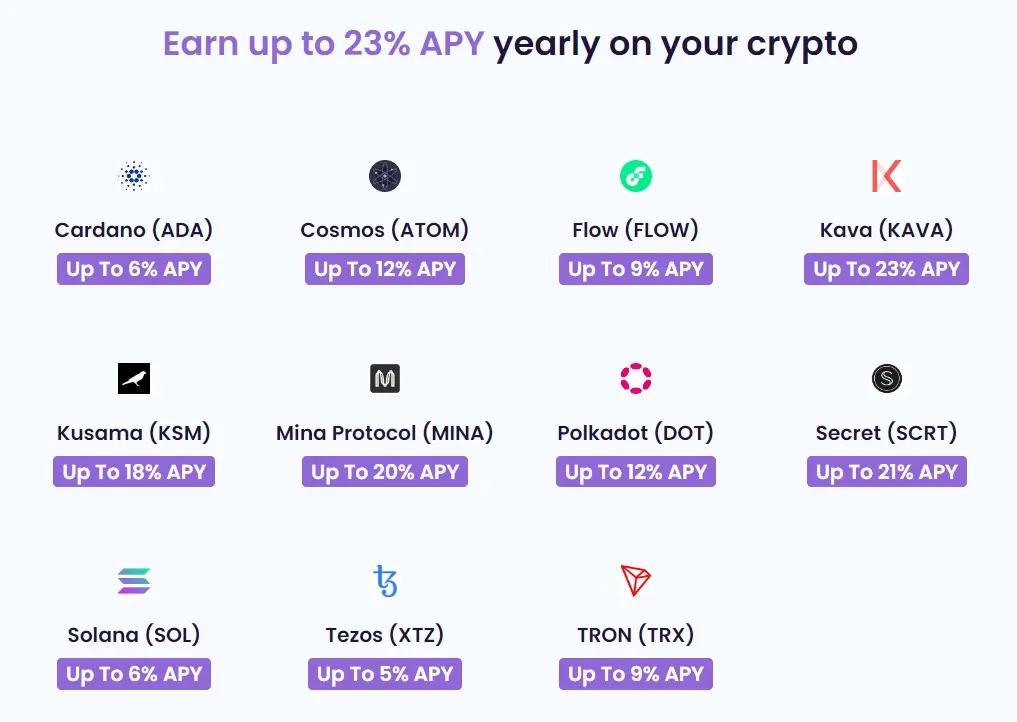Click the pink Polkadot logo icon
The height and width of the screenshot is (722, 1017).
[635, 378]
